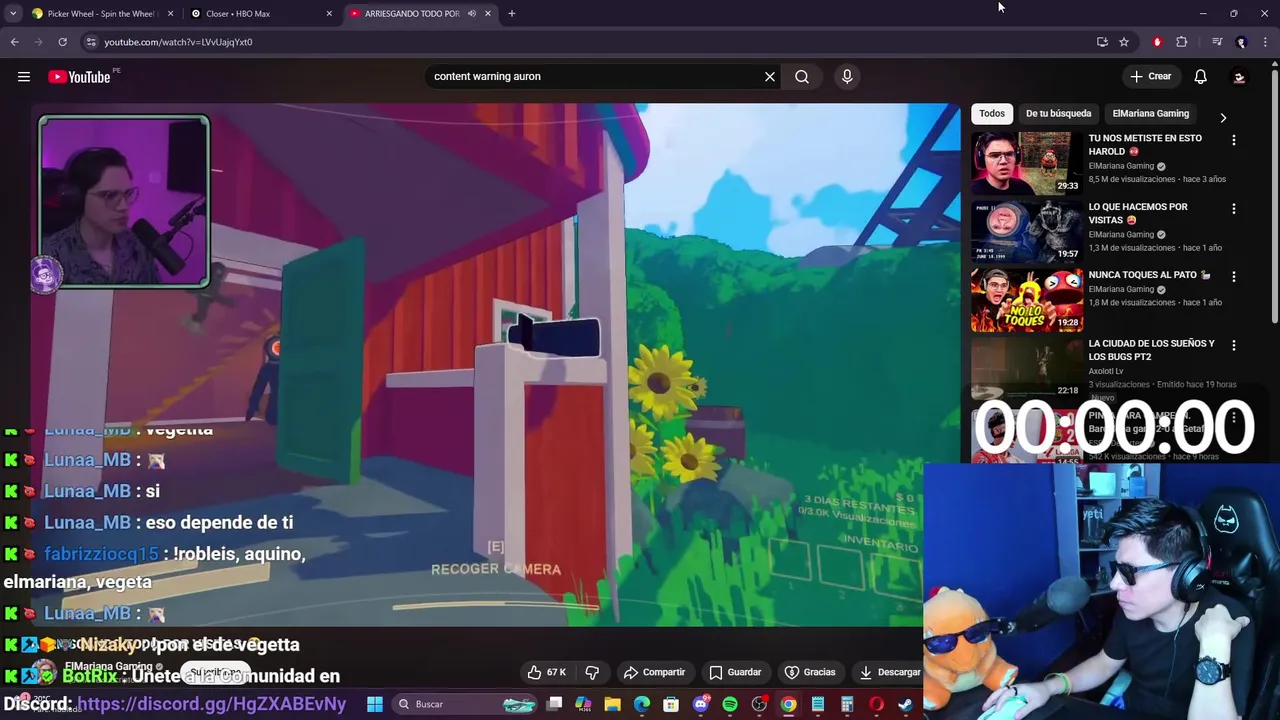Reload the page
This screenshot has height=720, width=1280.
click(x=62, y=42)
